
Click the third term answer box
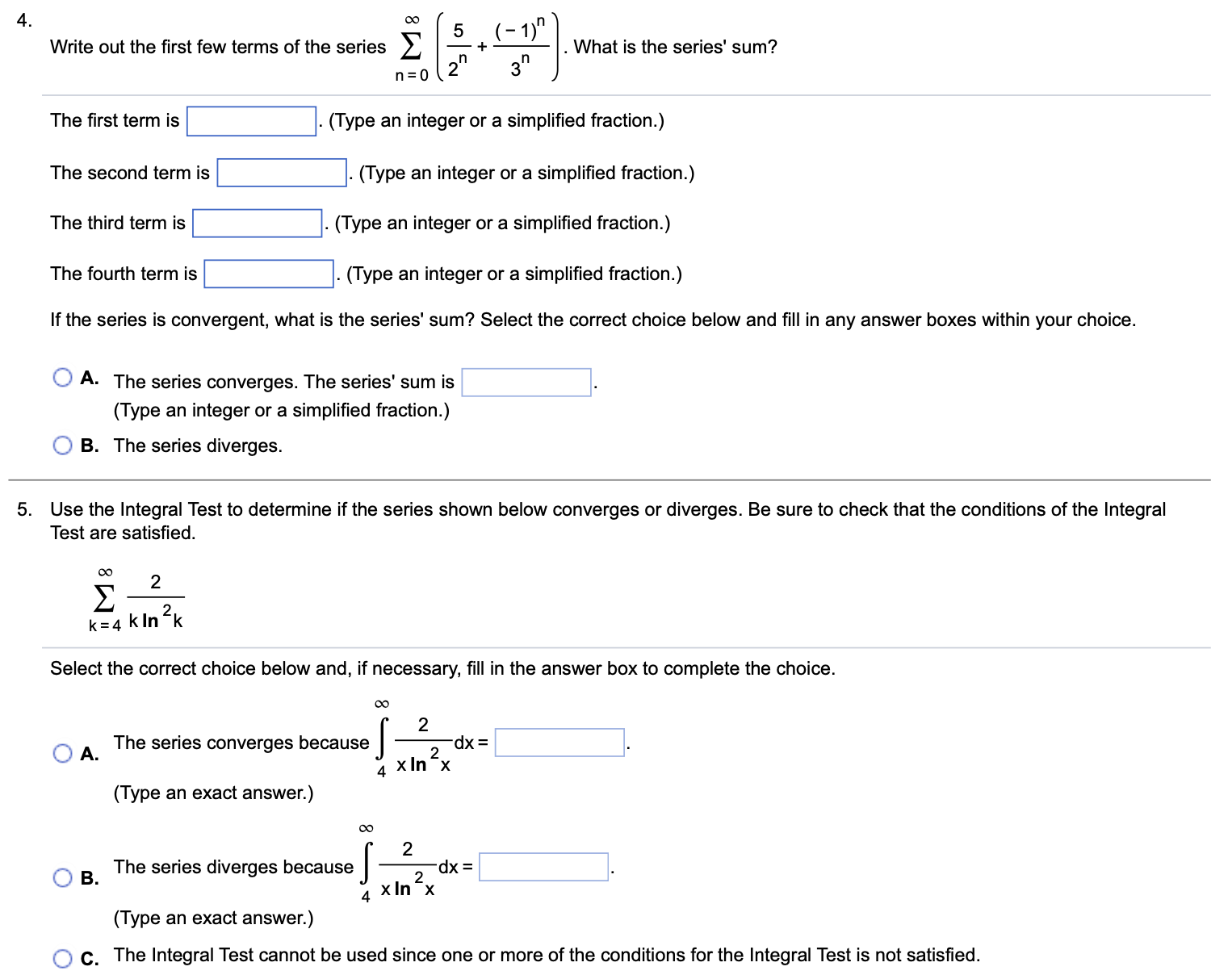(x=256, y=223)
